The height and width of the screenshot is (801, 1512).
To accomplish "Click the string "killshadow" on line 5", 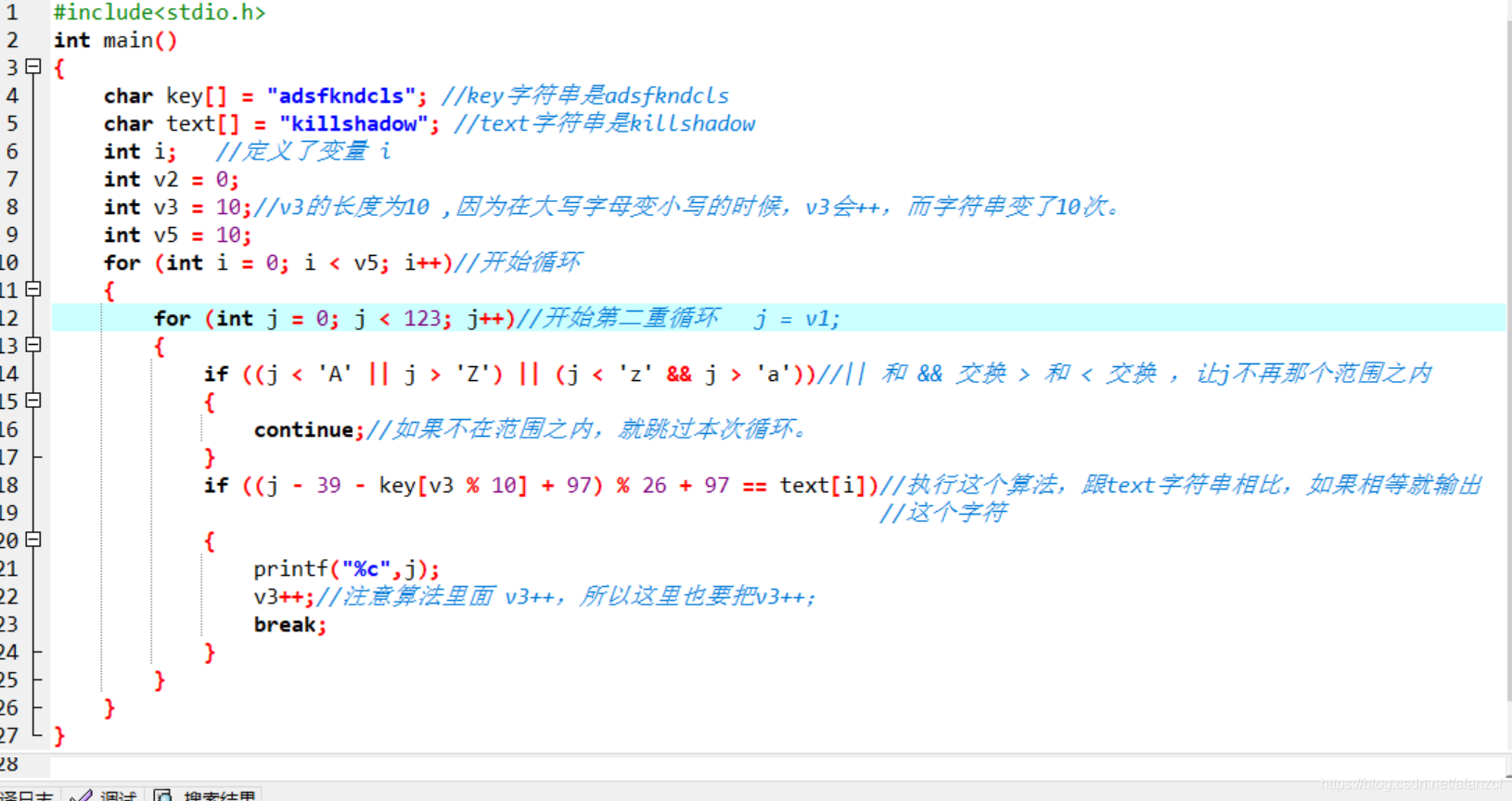I will (353, 124).
